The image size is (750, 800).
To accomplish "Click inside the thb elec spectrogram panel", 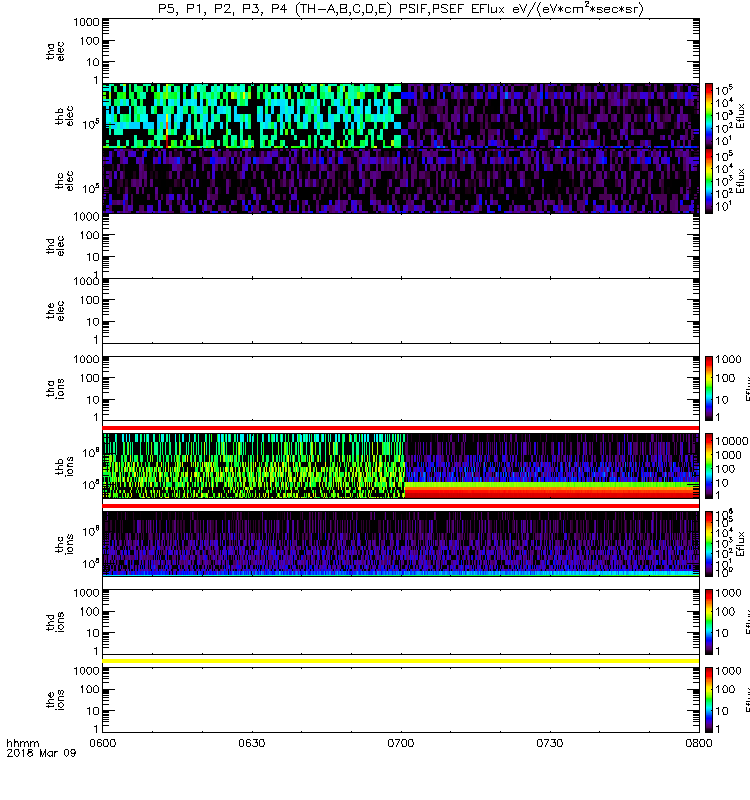I will [x=401, y=116].
